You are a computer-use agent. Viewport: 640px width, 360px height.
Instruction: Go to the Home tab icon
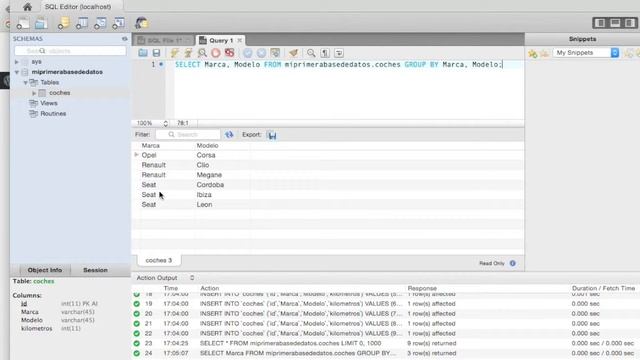[27, 7]
